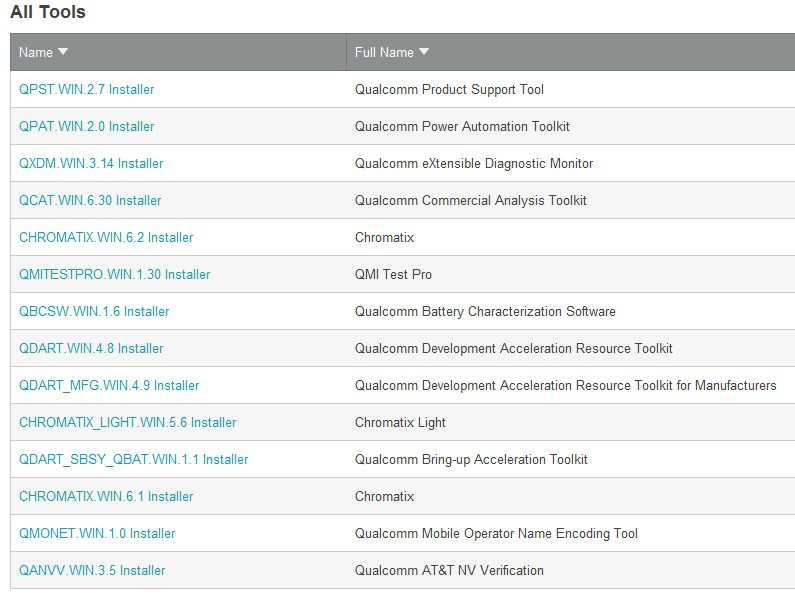Click the 'All Tools' heading
This screenshot has height=600, width=795.
(x=48, y=12)
